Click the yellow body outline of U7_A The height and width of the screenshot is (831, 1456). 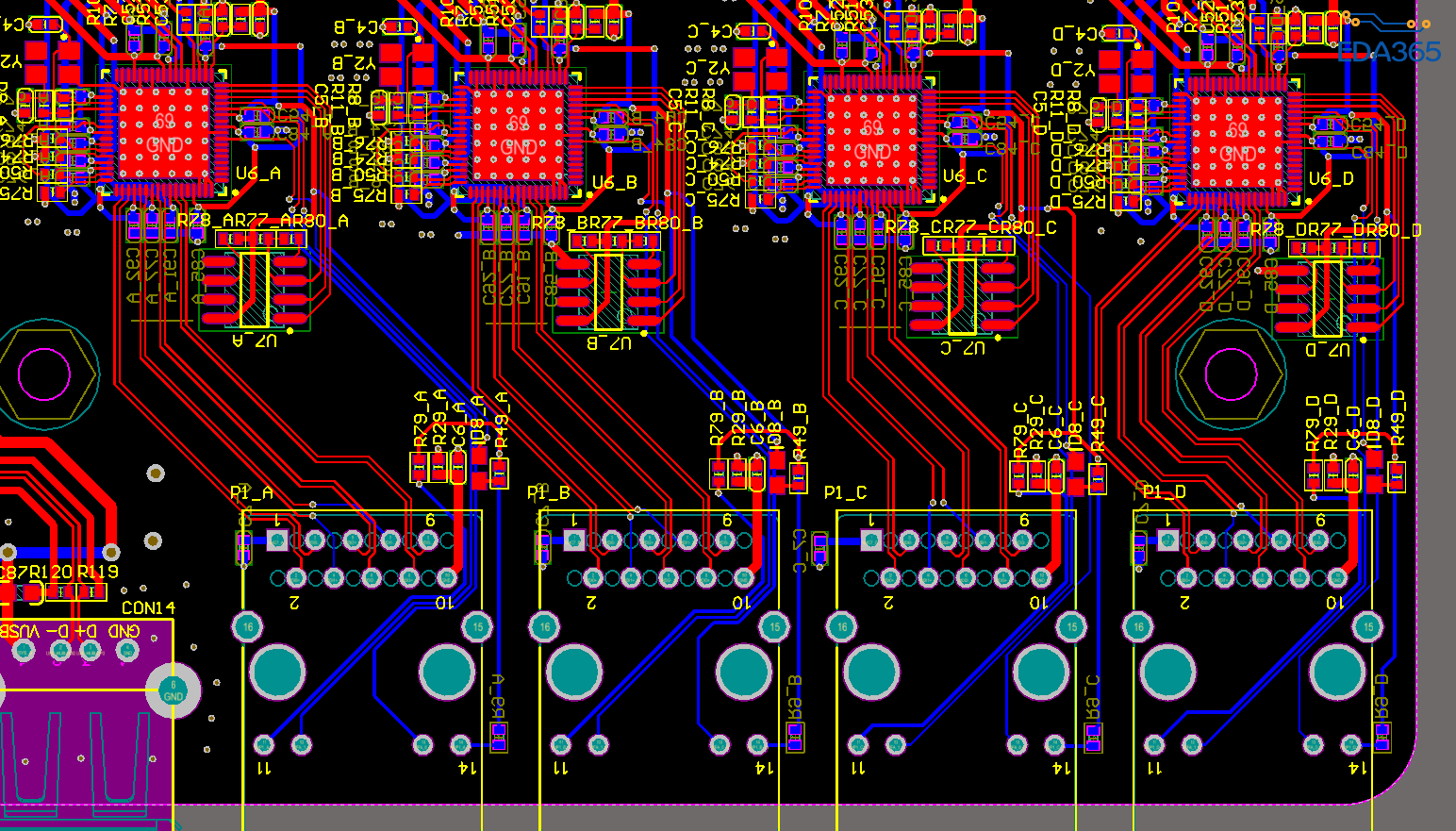point(255,290)
